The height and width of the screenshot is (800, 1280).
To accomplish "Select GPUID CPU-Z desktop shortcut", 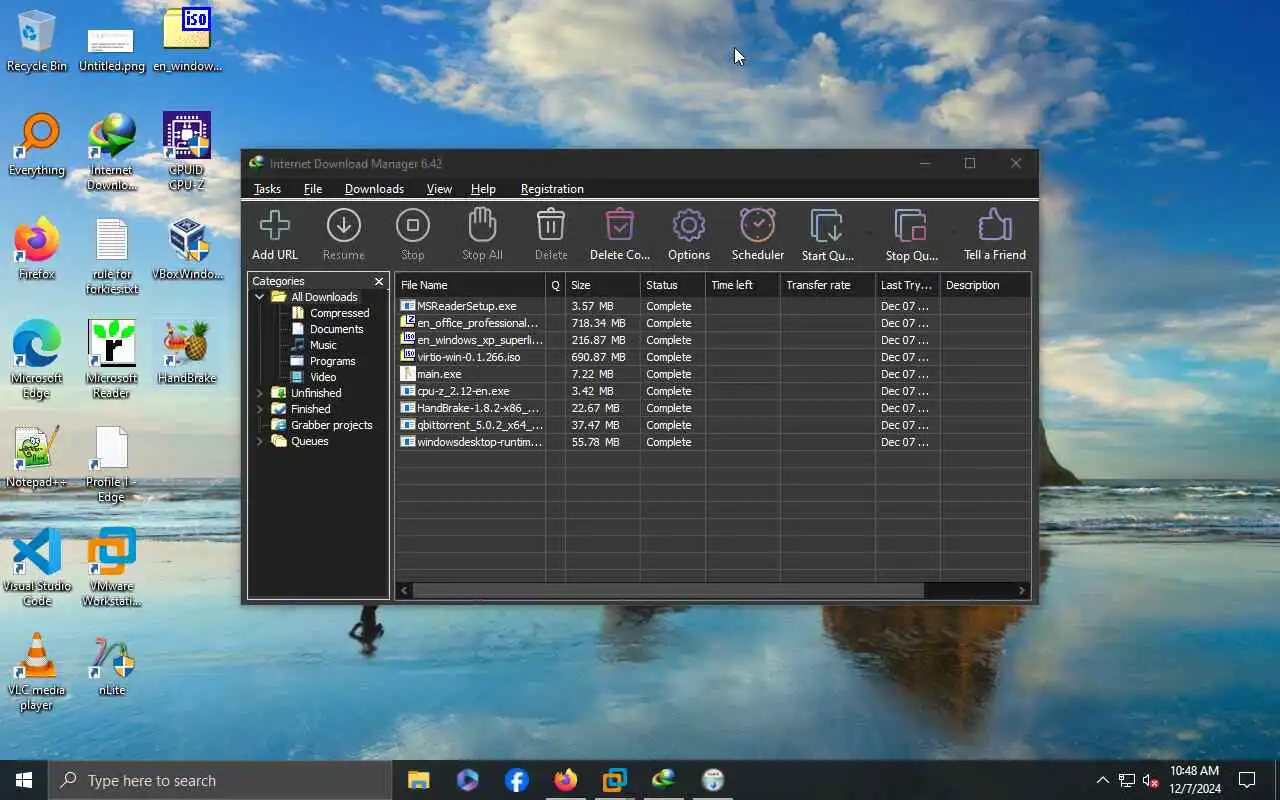I will tap(187, 152).
